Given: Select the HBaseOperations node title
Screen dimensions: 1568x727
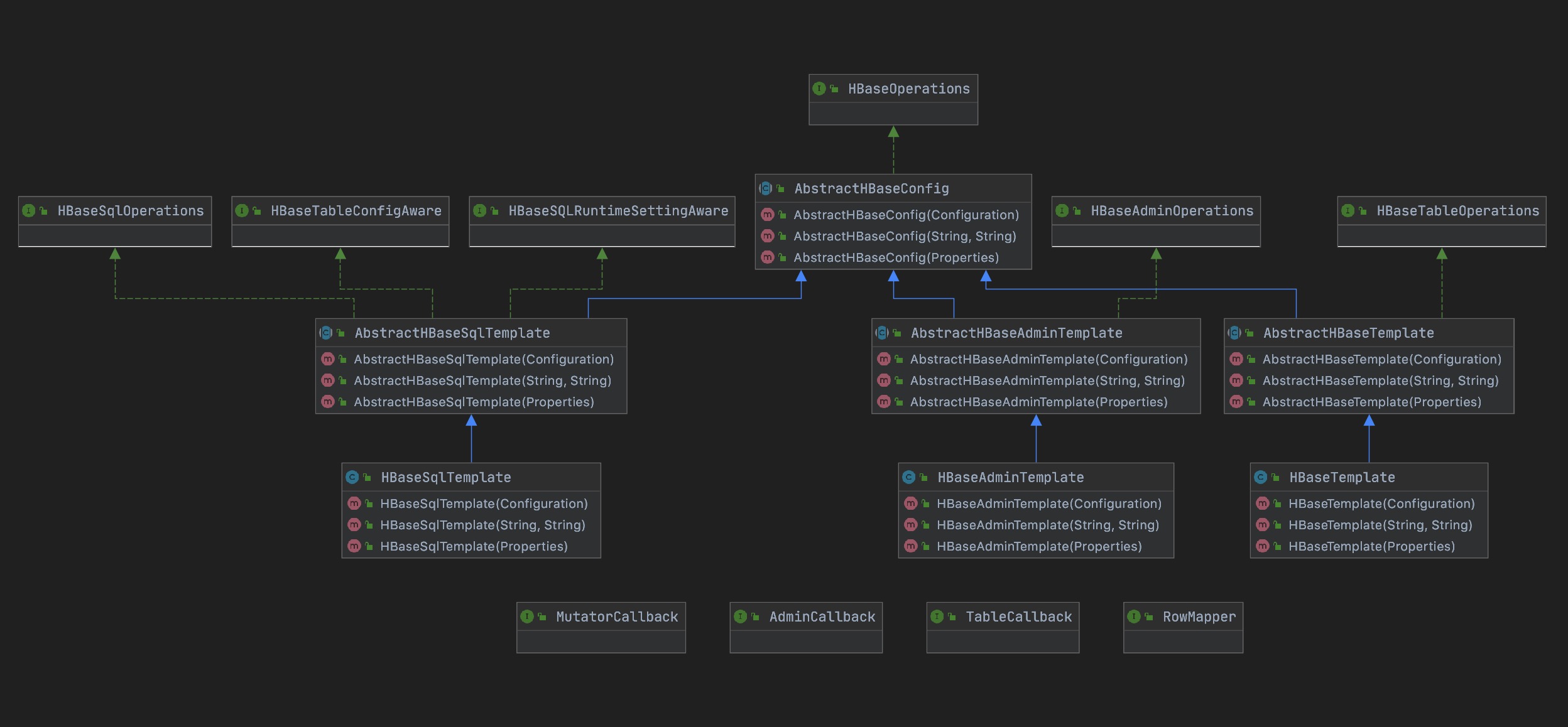Looking at the screenshot, I should click(908, 89).
